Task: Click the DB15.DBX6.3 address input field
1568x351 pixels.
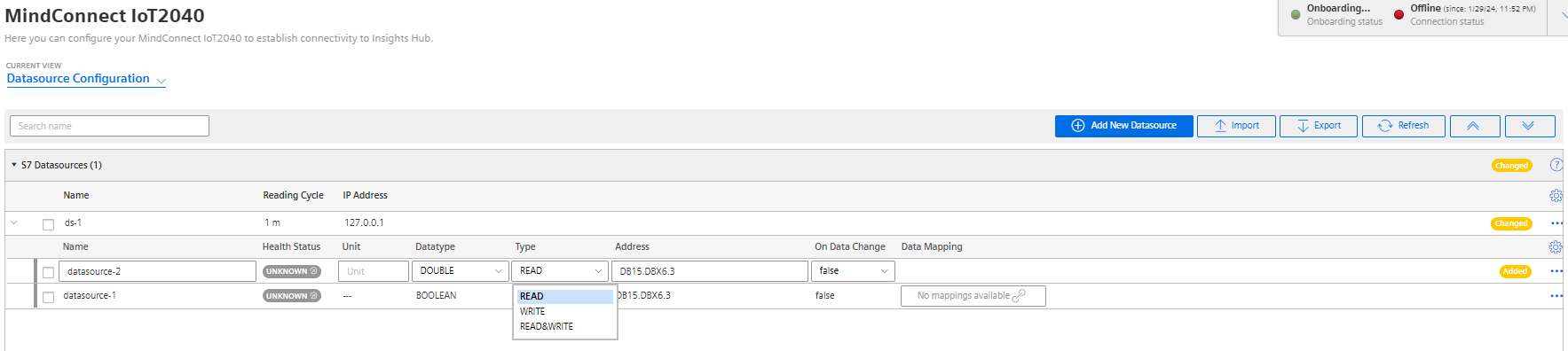Action: coord(710,271)
